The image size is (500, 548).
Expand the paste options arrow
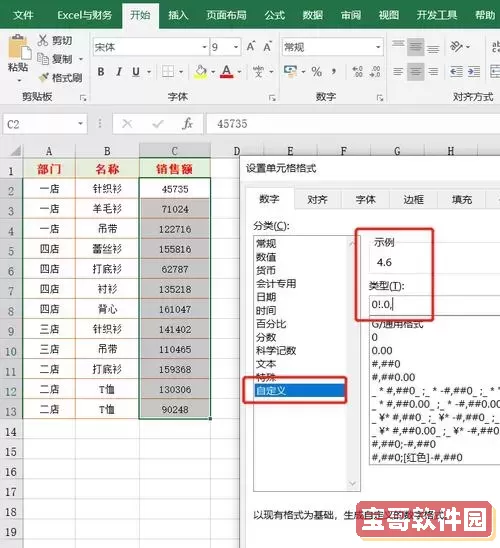(19, 80)
